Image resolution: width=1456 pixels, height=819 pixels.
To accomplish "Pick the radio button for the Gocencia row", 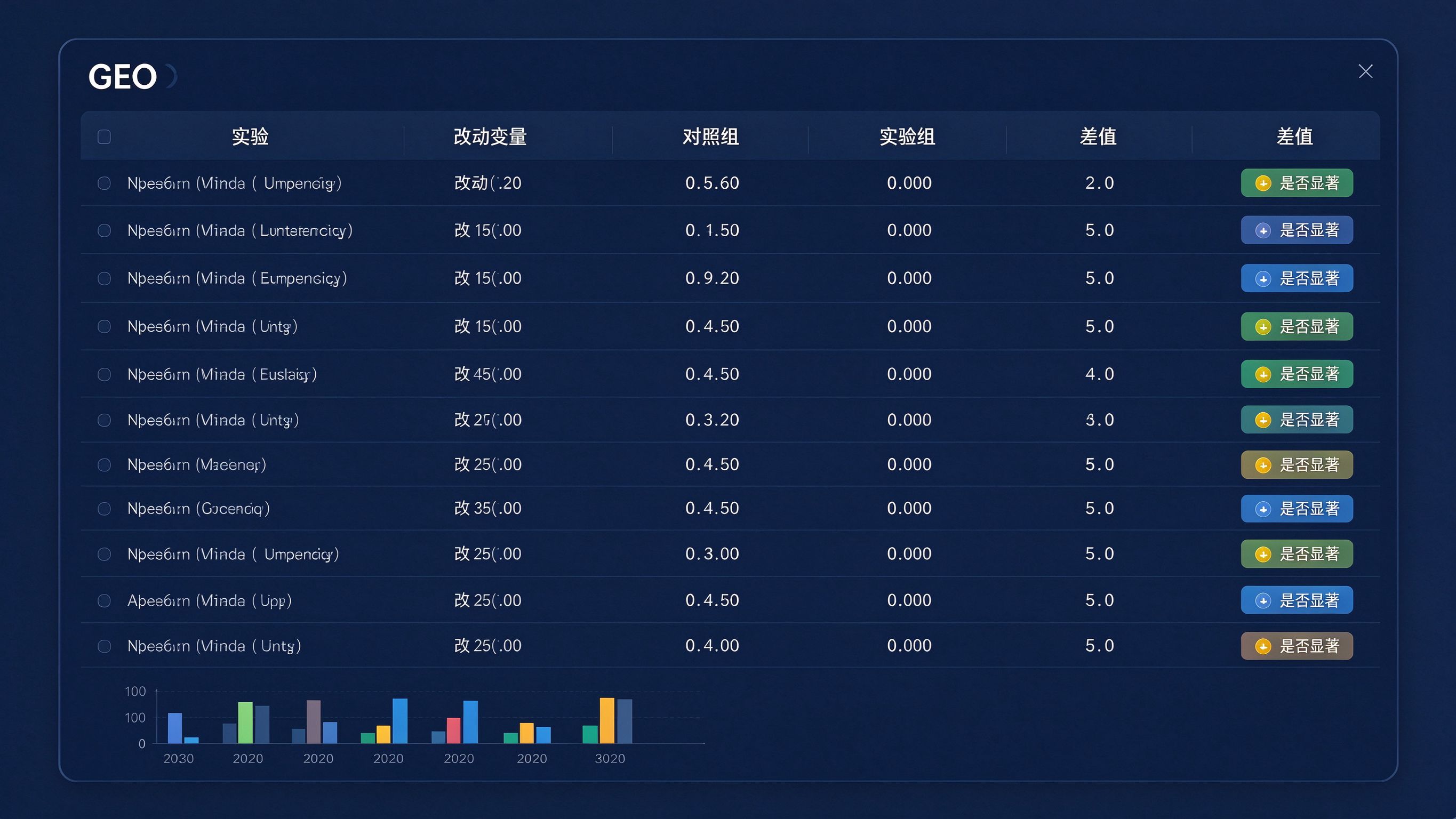I will [x=104, y=509].
